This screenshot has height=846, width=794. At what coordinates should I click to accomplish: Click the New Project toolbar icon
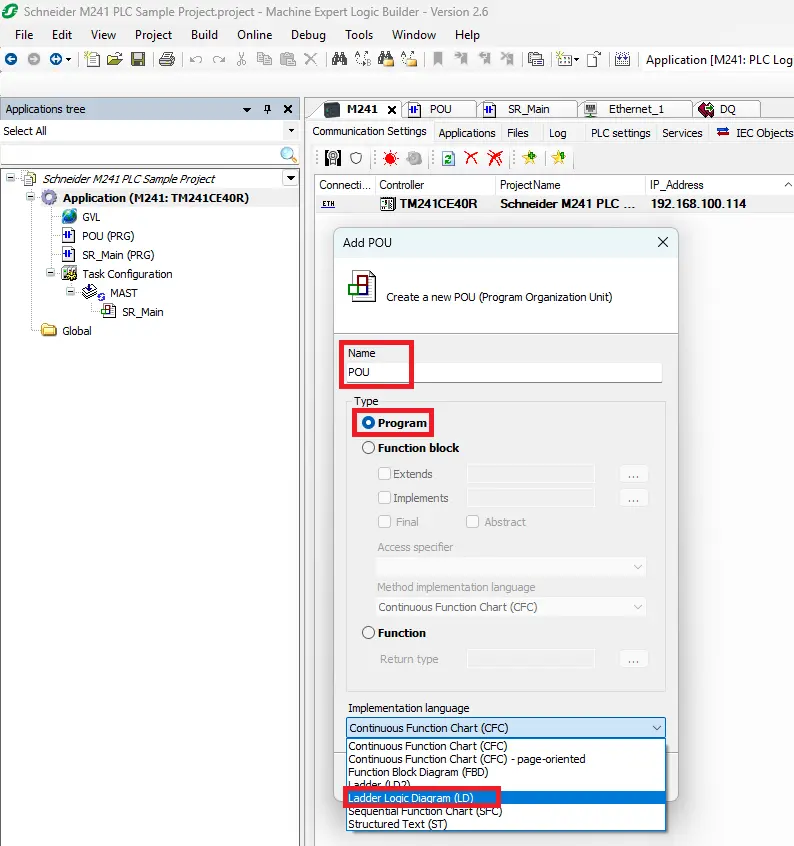92,59
